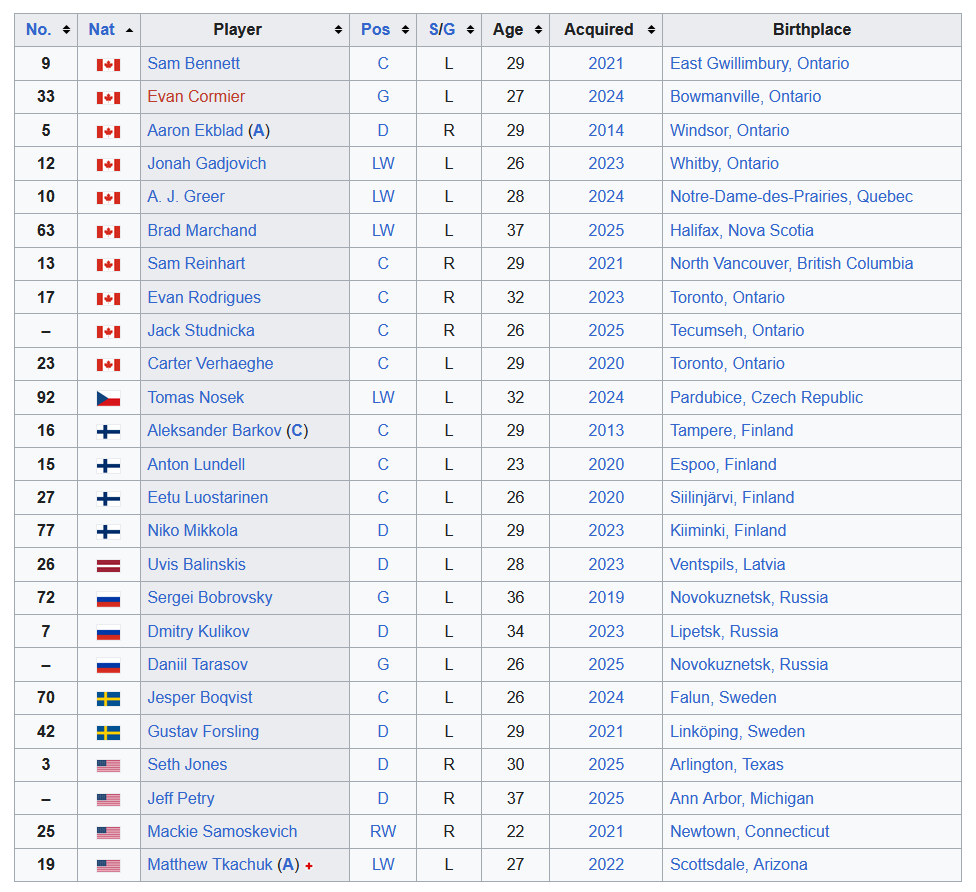
Task: Open red link Evan Cormier
Action: (196, 96)
